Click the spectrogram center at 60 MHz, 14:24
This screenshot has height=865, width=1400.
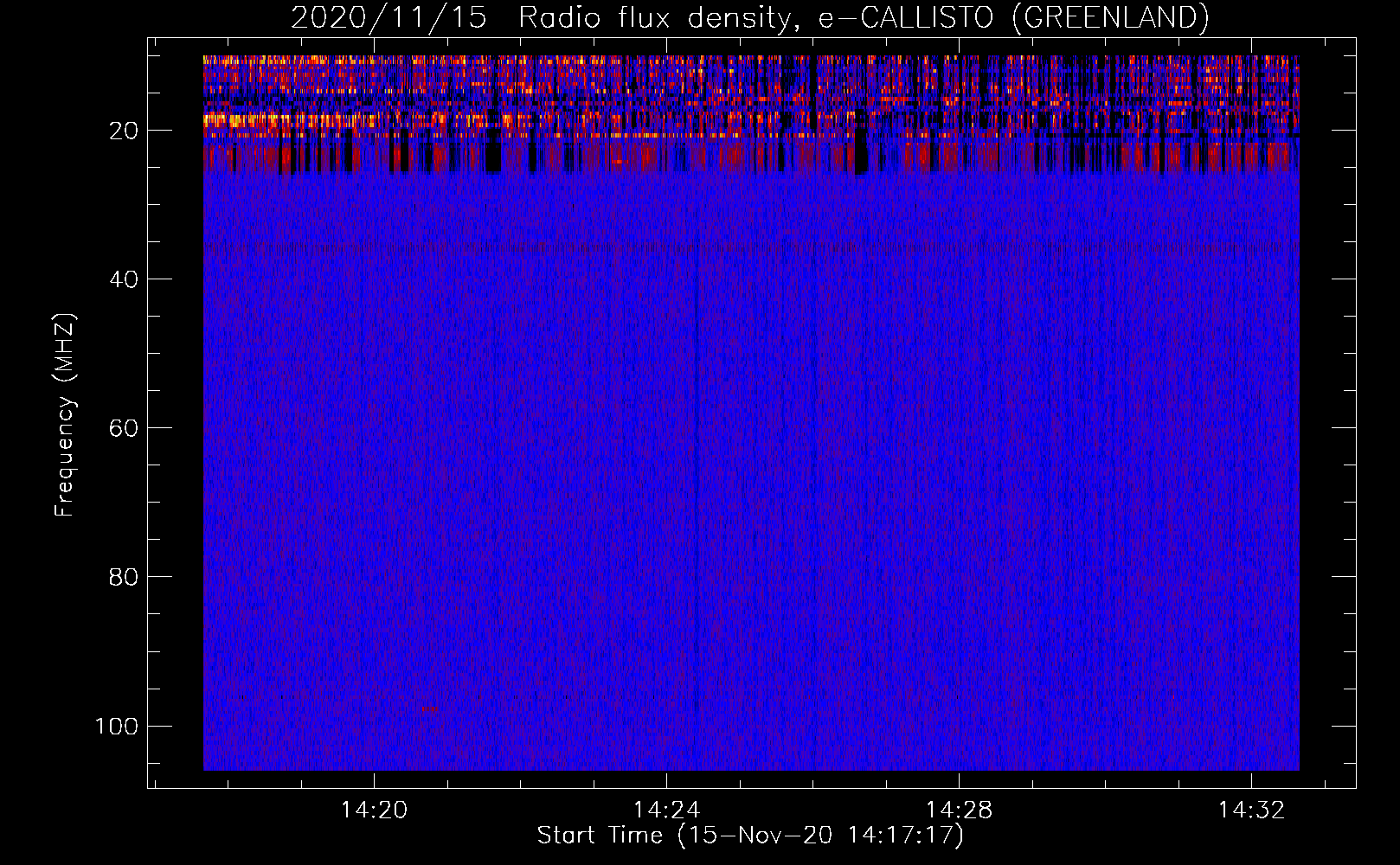point(666,427)
